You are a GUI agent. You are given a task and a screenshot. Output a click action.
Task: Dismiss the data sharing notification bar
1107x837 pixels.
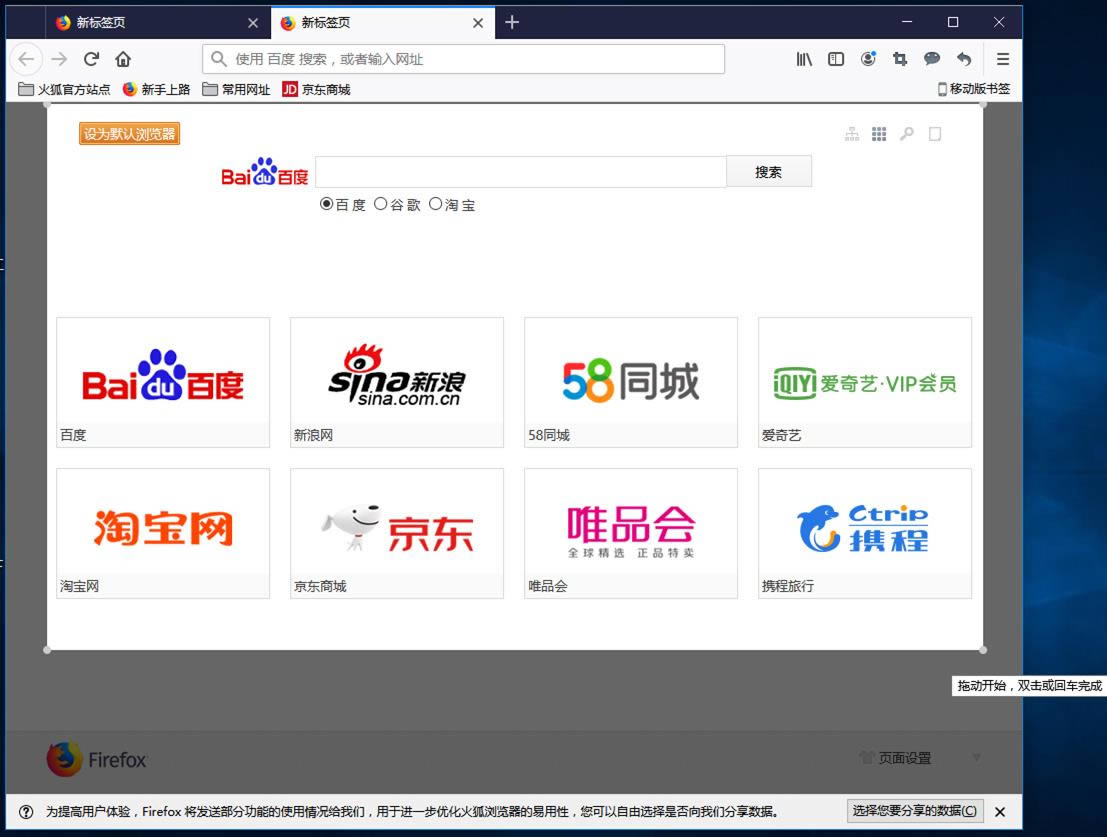point(1000,812)
